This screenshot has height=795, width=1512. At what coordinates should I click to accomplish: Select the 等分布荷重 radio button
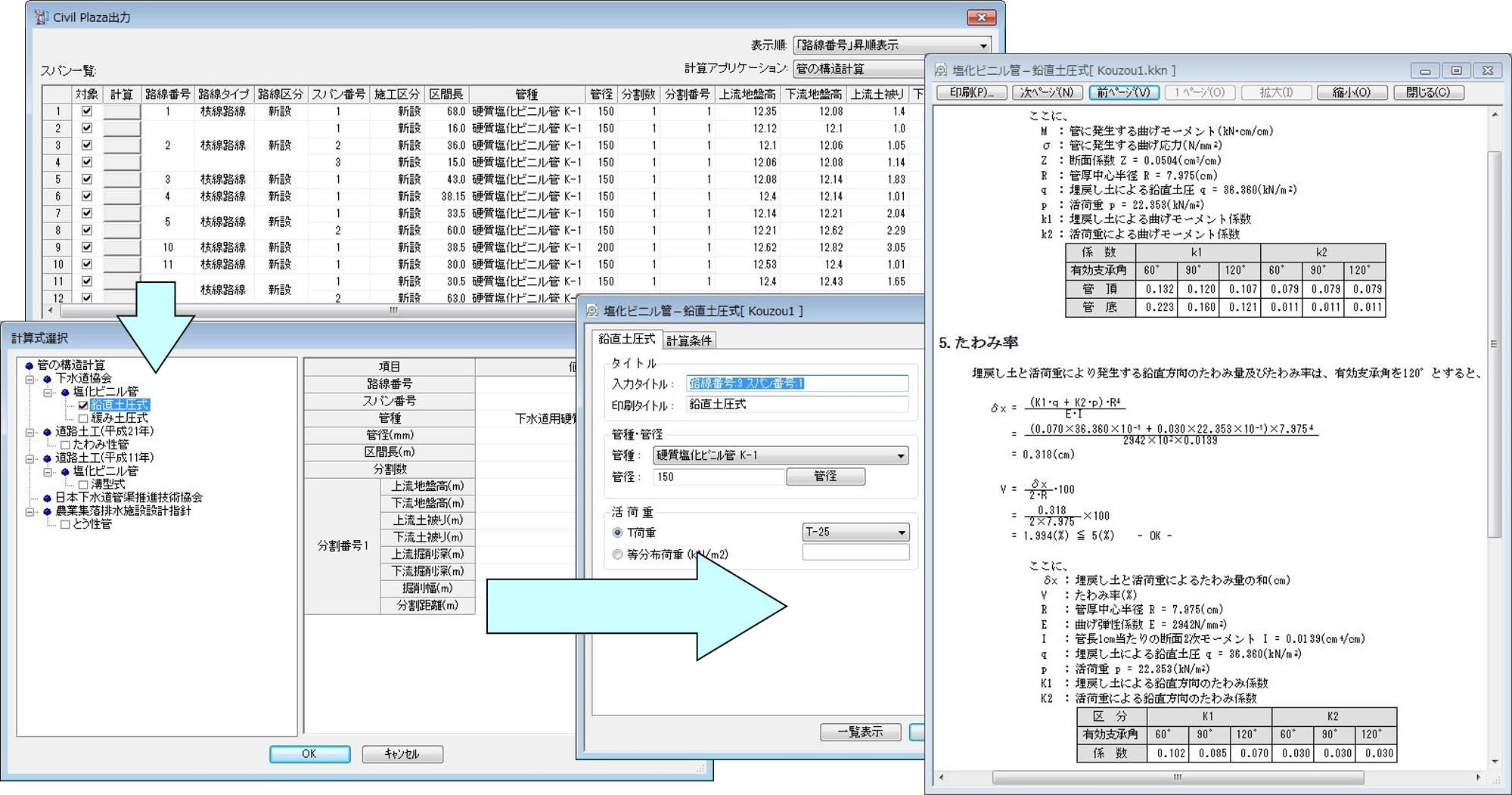618,554
